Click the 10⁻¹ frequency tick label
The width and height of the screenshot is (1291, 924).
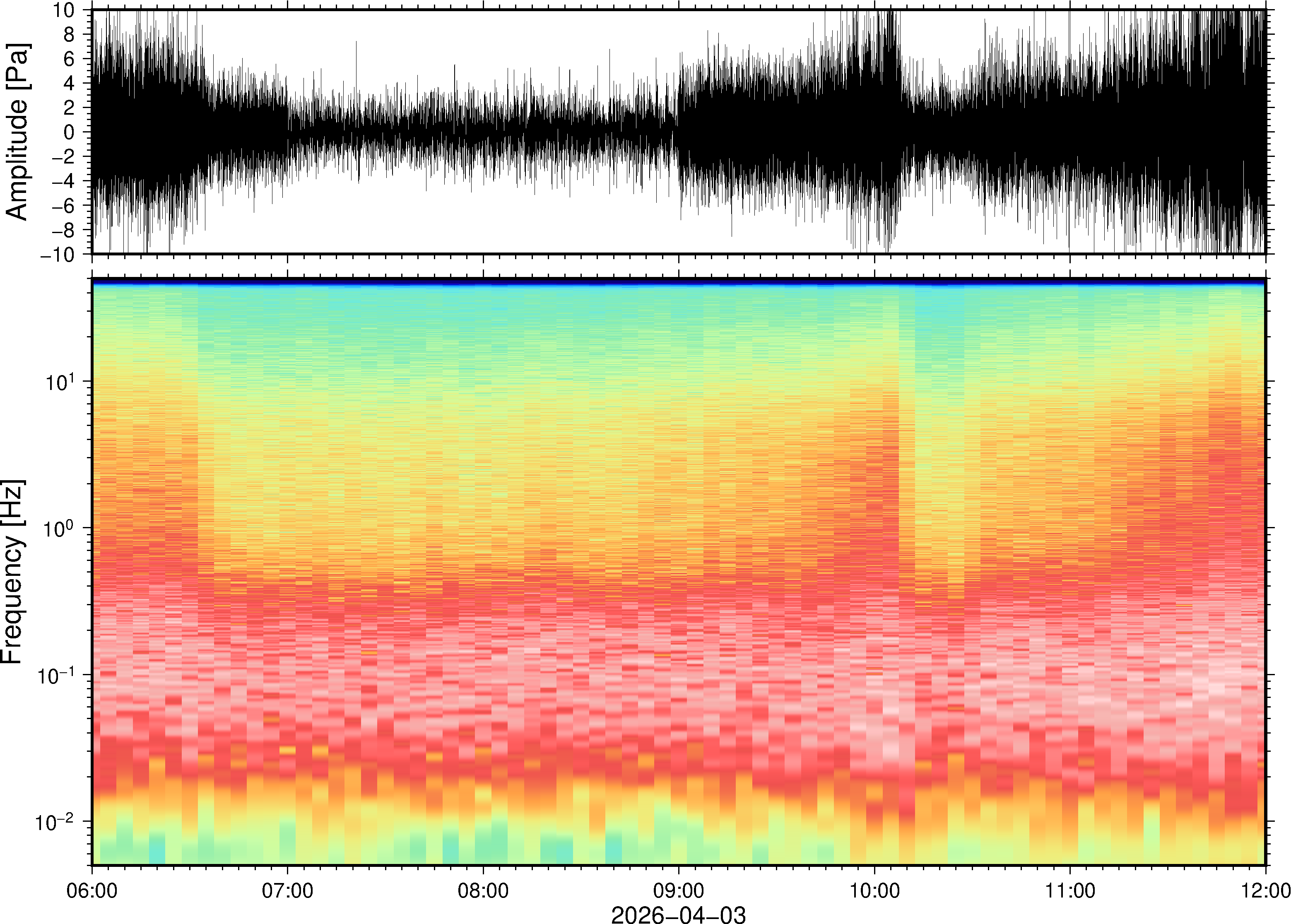point(55,675)
